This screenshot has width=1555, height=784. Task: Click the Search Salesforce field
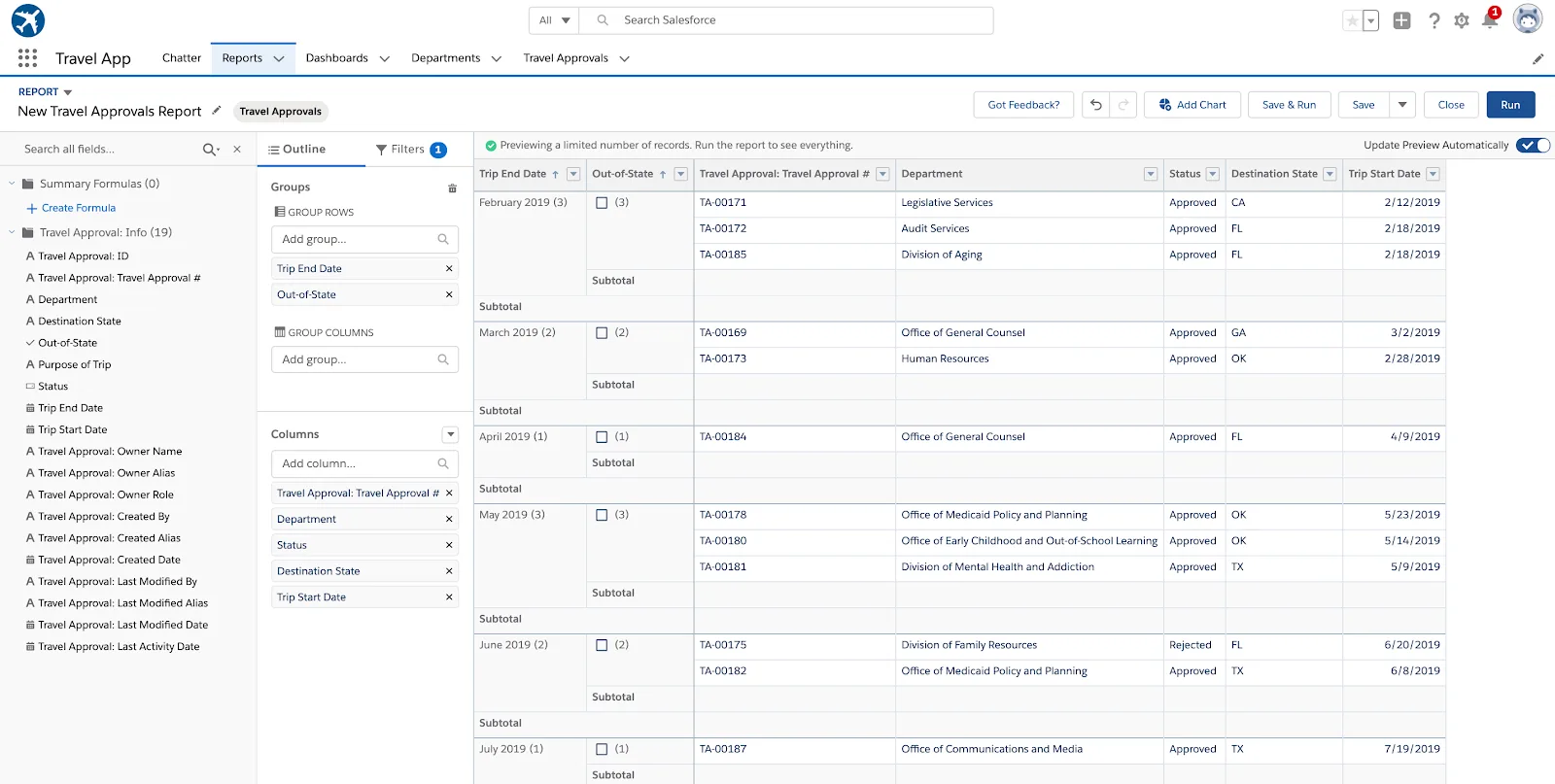786,20
